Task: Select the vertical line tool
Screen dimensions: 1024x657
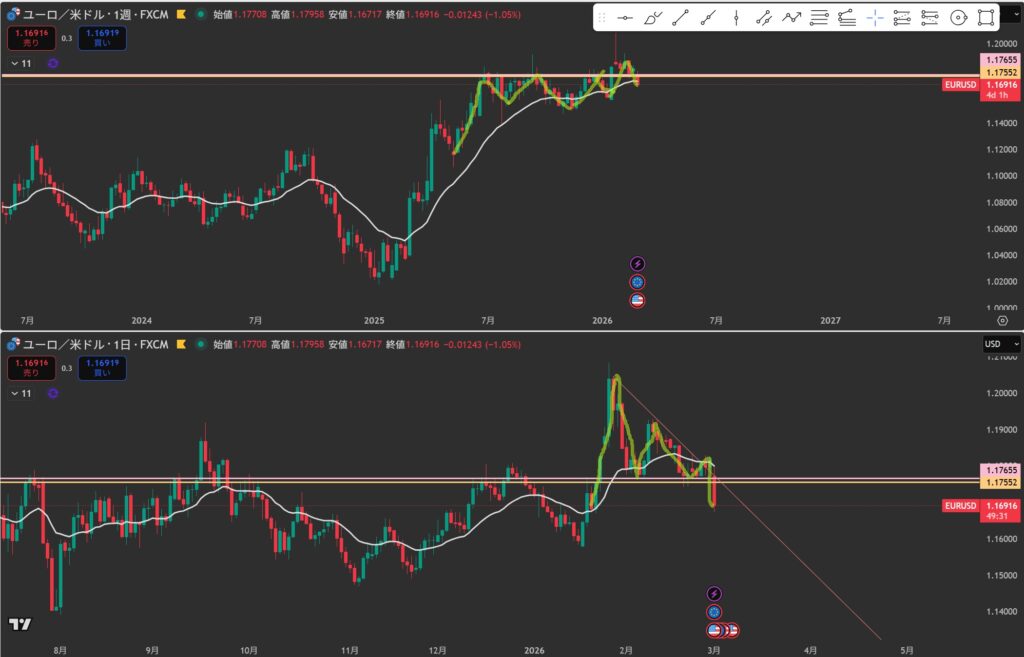Action: [x=736, y=17]
